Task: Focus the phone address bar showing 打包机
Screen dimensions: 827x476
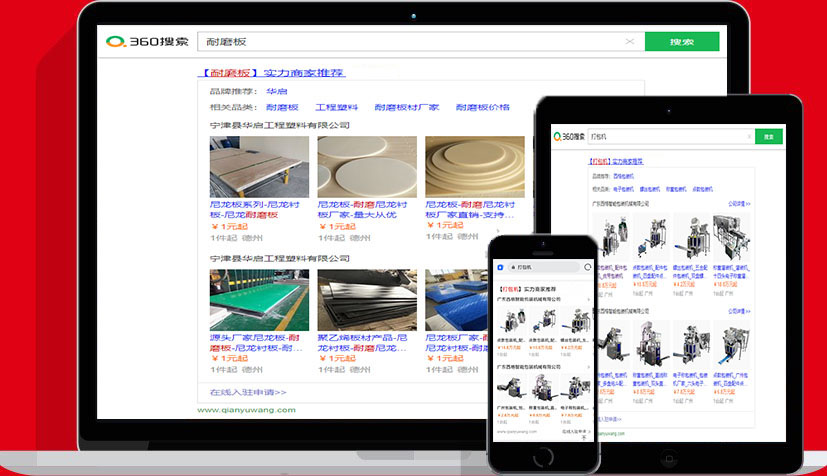Action: [x=543, y=267]
